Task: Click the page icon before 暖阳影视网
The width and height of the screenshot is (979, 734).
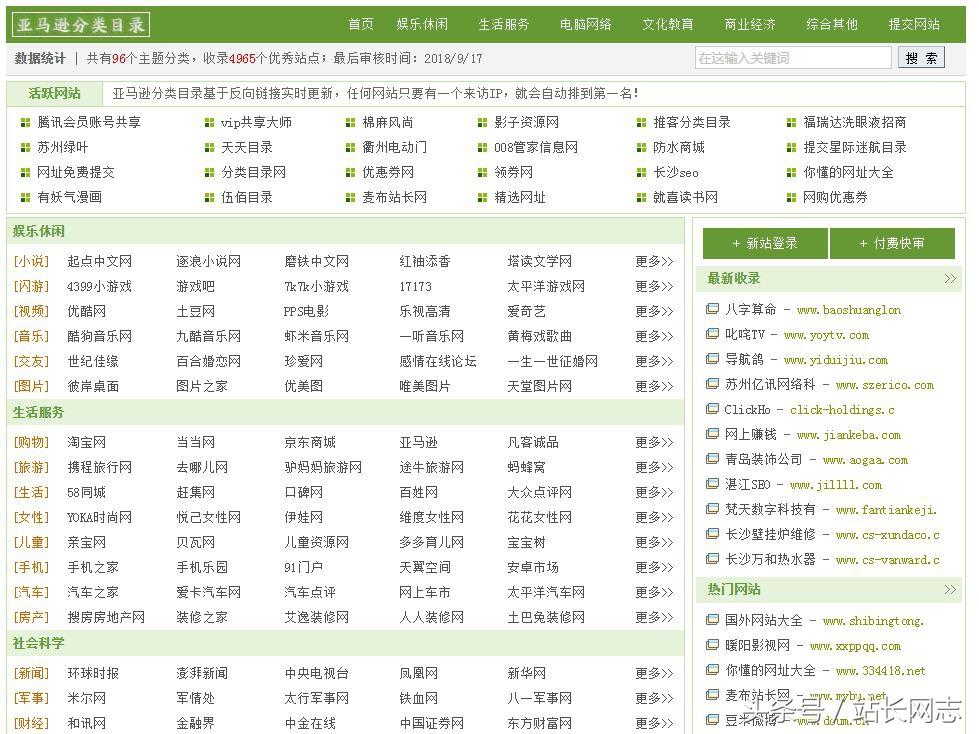Action: coord(712,645)
